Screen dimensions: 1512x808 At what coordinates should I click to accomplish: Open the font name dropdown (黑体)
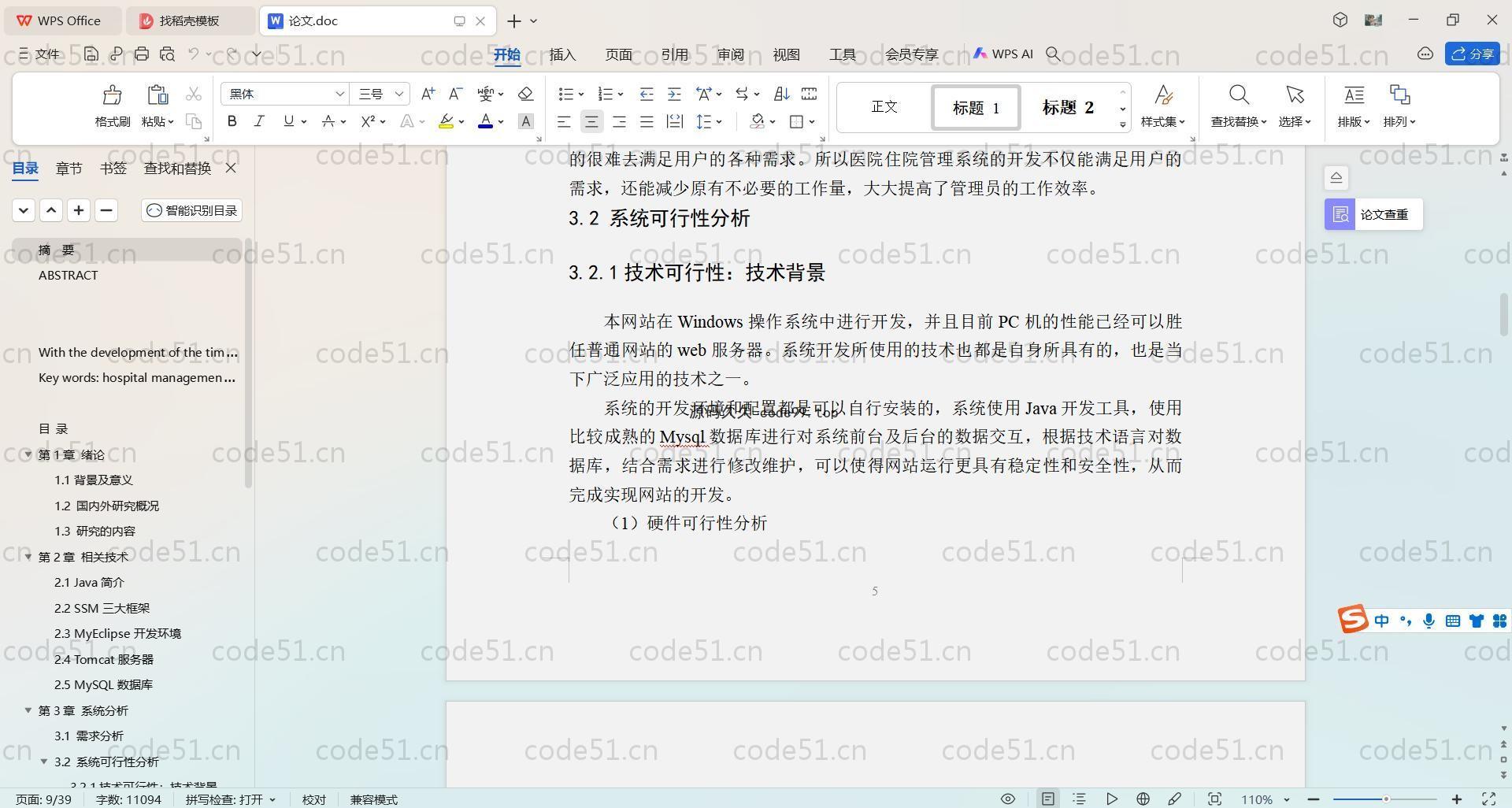[340, 94]
